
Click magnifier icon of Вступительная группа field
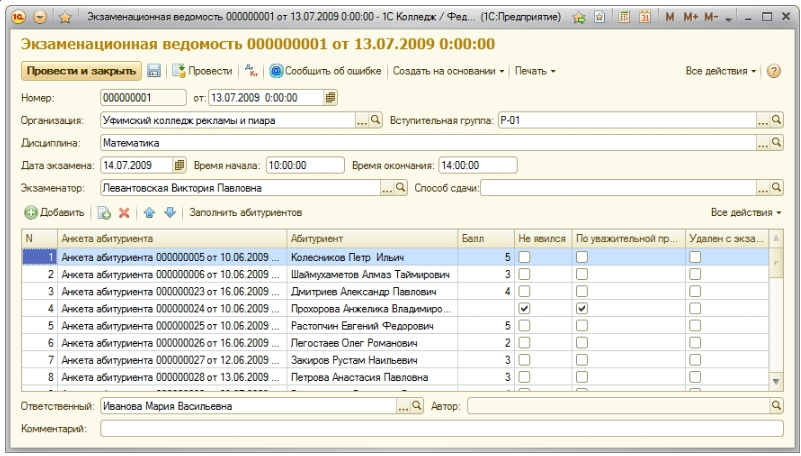(x=776, y=120)
